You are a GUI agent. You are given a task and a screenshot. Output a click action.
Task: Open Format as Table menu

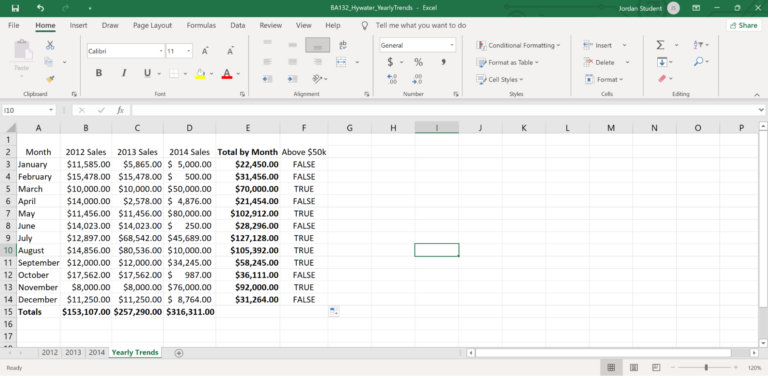(x=507, y=62)
